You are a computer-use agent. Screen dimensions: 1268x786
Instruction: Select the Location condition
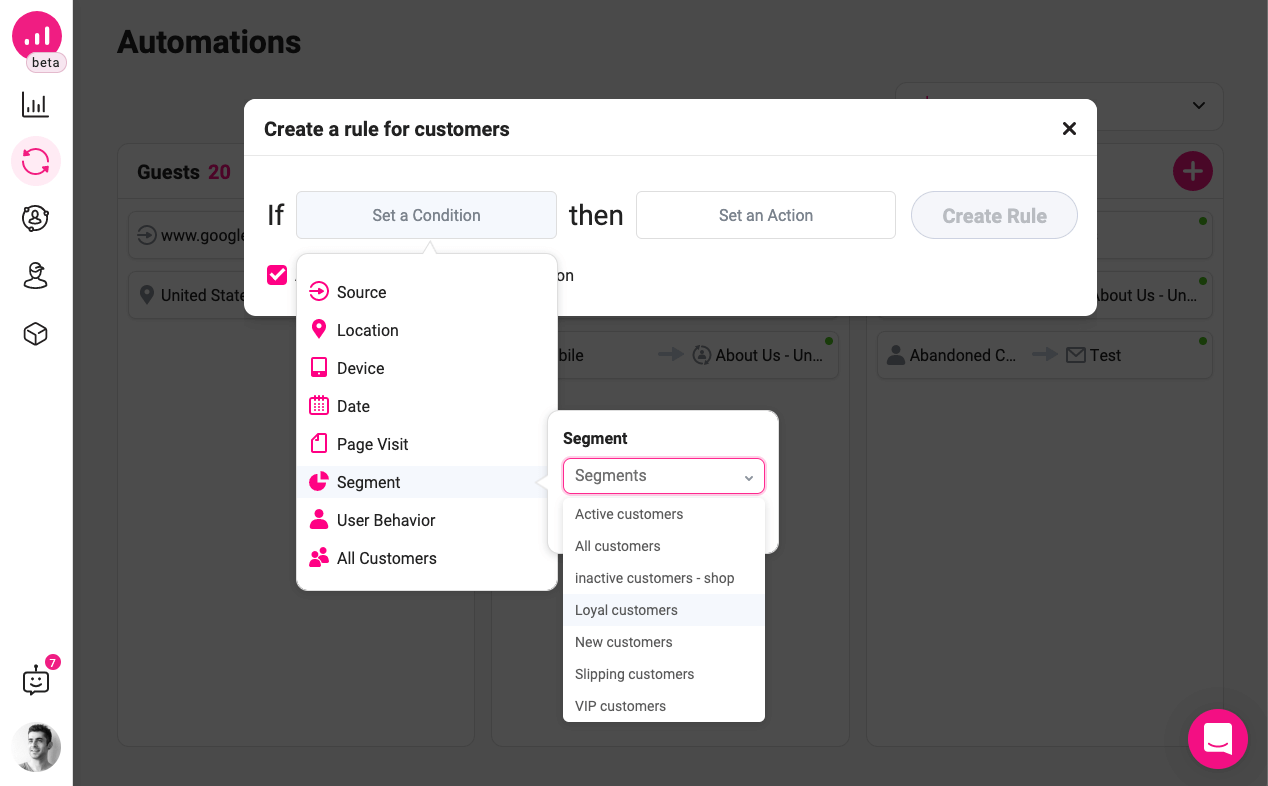pos(427,330)
